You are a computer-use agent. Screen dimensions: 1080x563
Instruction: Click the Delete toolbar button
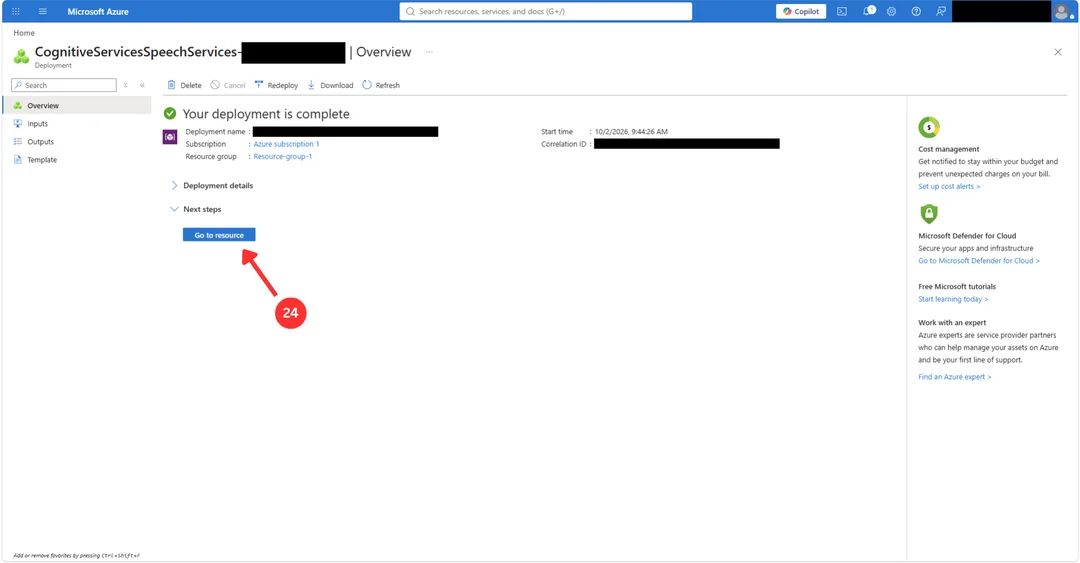[x=184, y=85]
